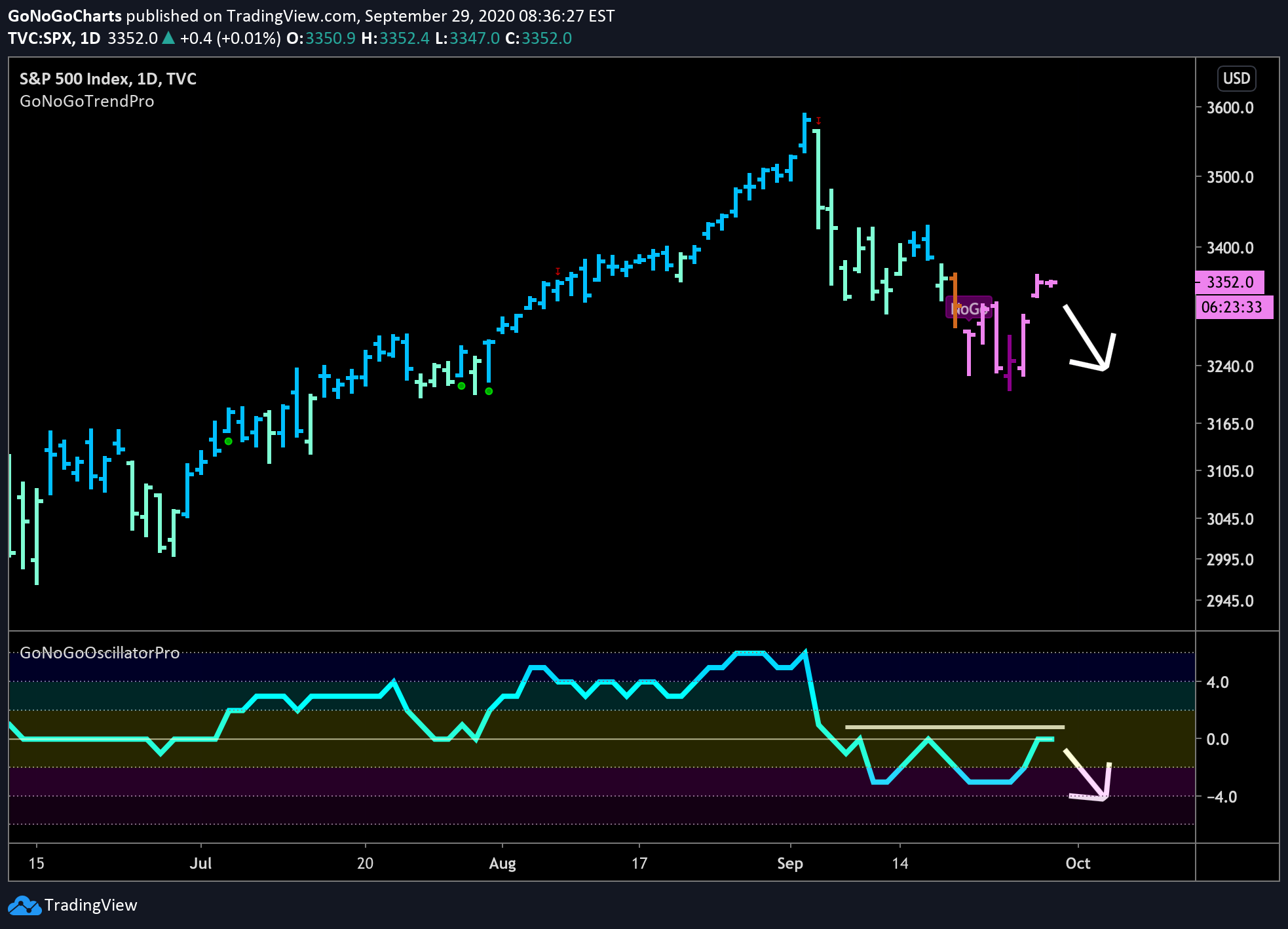The height and width of the screenshot is (929, 1288).
Task: Click the red arrow marker at September peak
Action: coord(818,121)
